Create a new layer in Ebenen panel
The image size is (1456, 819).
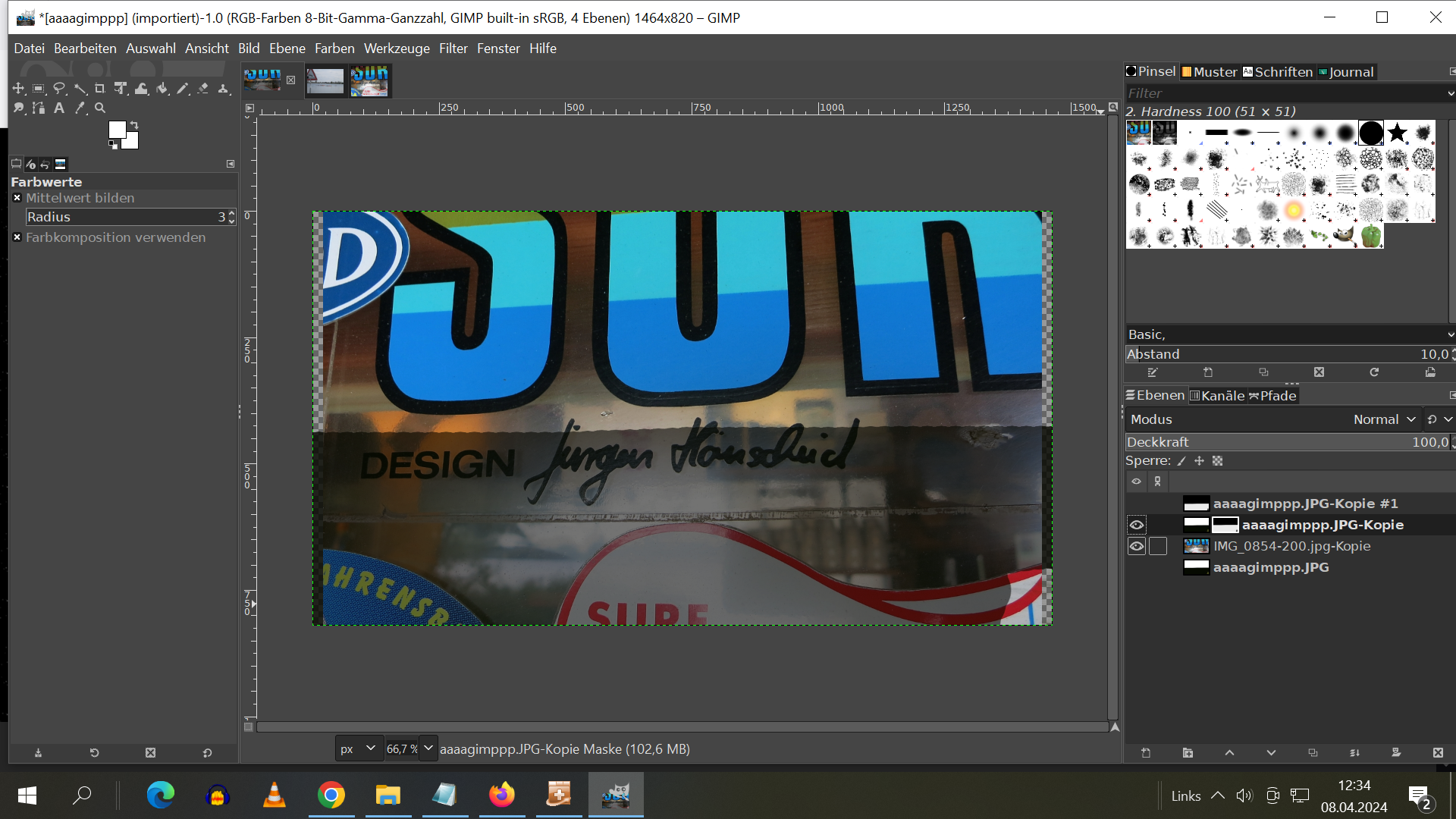pos(1146,753)
